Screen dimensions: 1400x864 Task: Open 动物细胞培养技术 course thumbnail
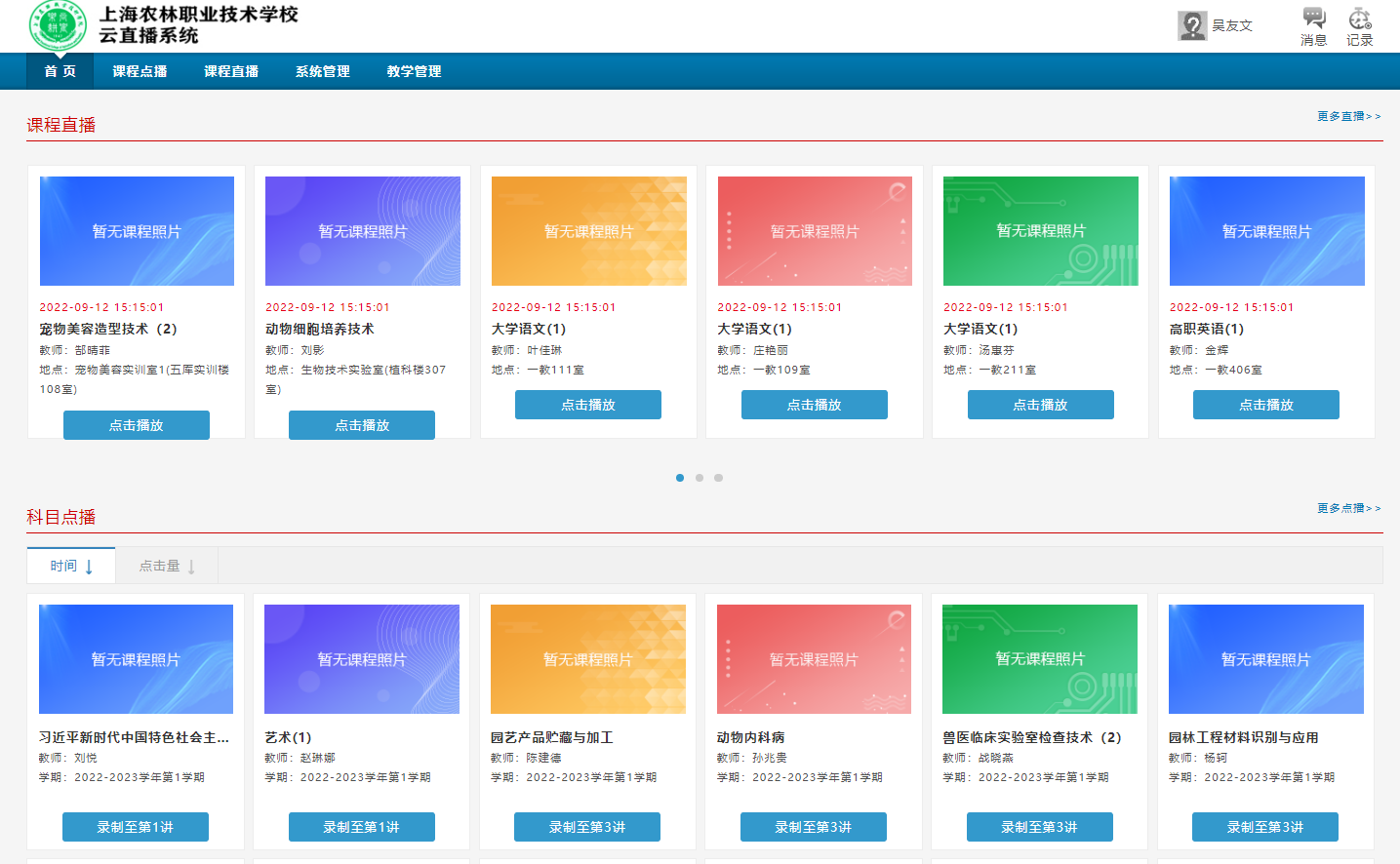pos(362,231)
